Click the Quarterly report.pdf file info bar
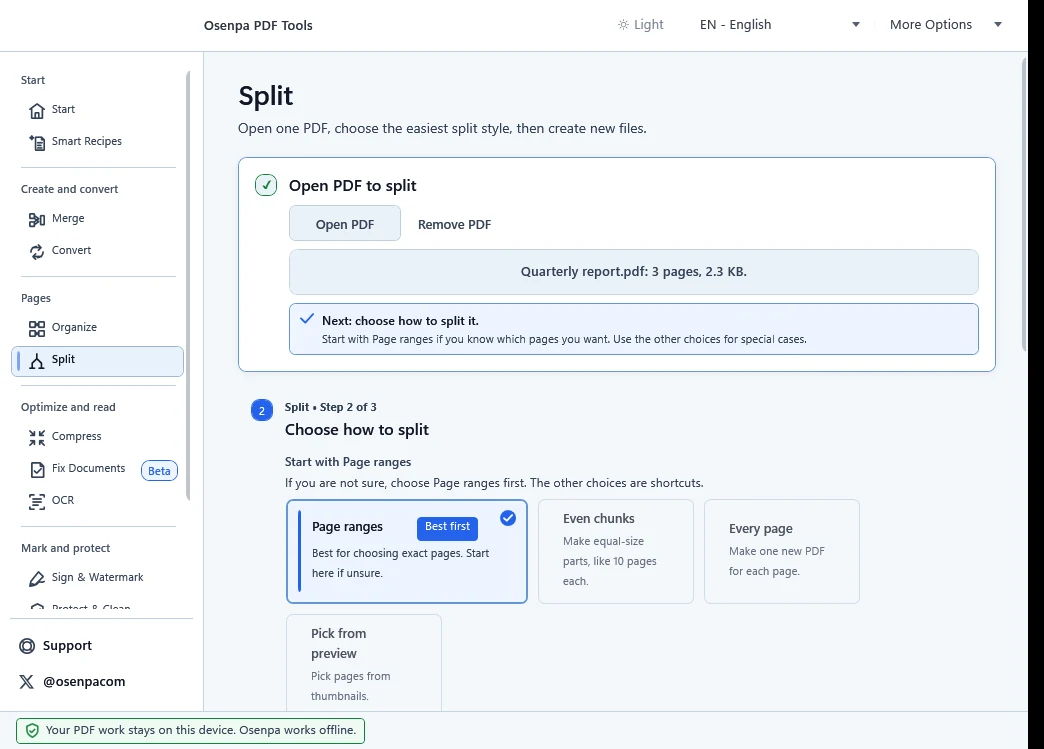 (634, 272)
